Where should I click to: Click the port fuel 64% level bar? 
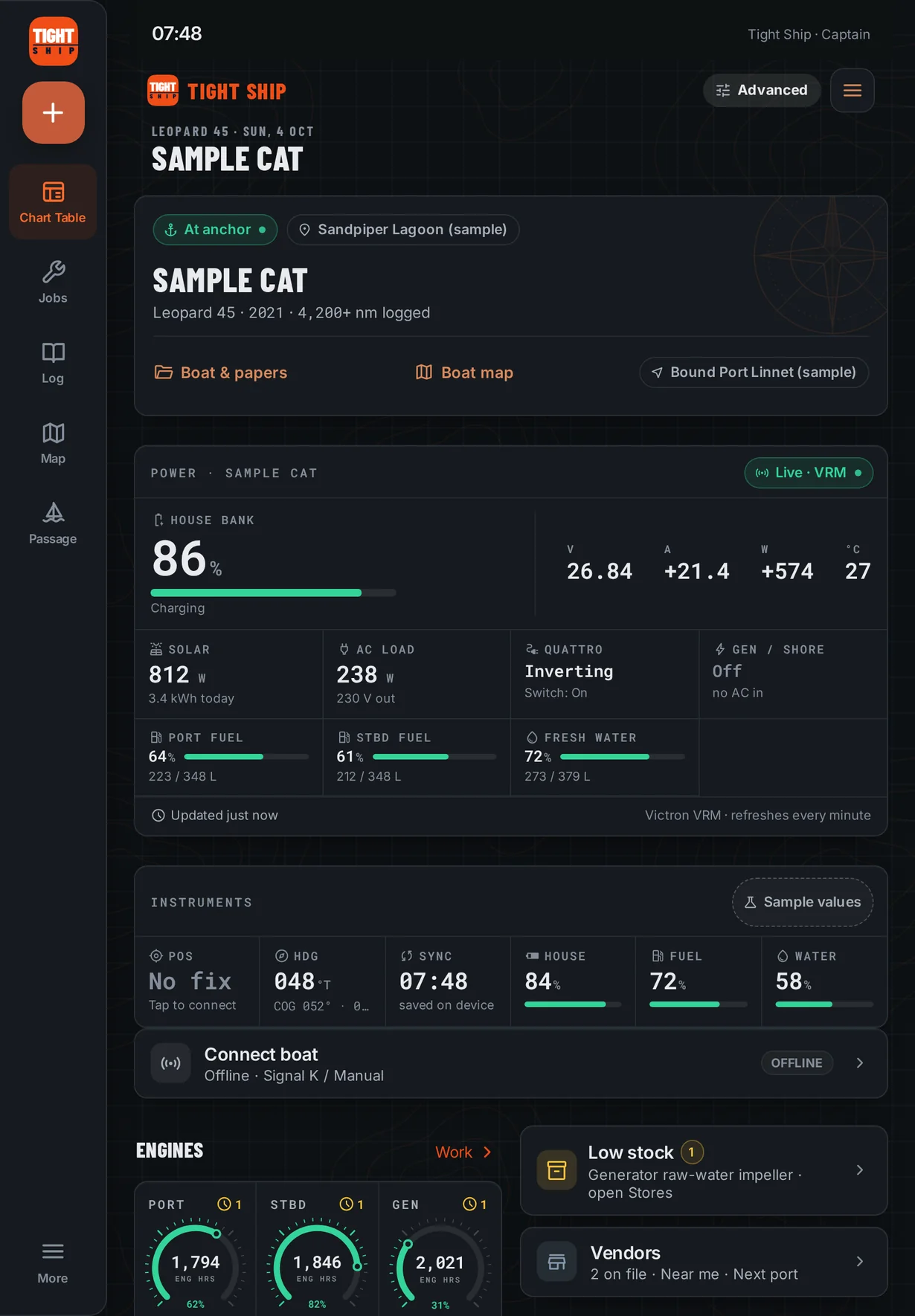246,757
